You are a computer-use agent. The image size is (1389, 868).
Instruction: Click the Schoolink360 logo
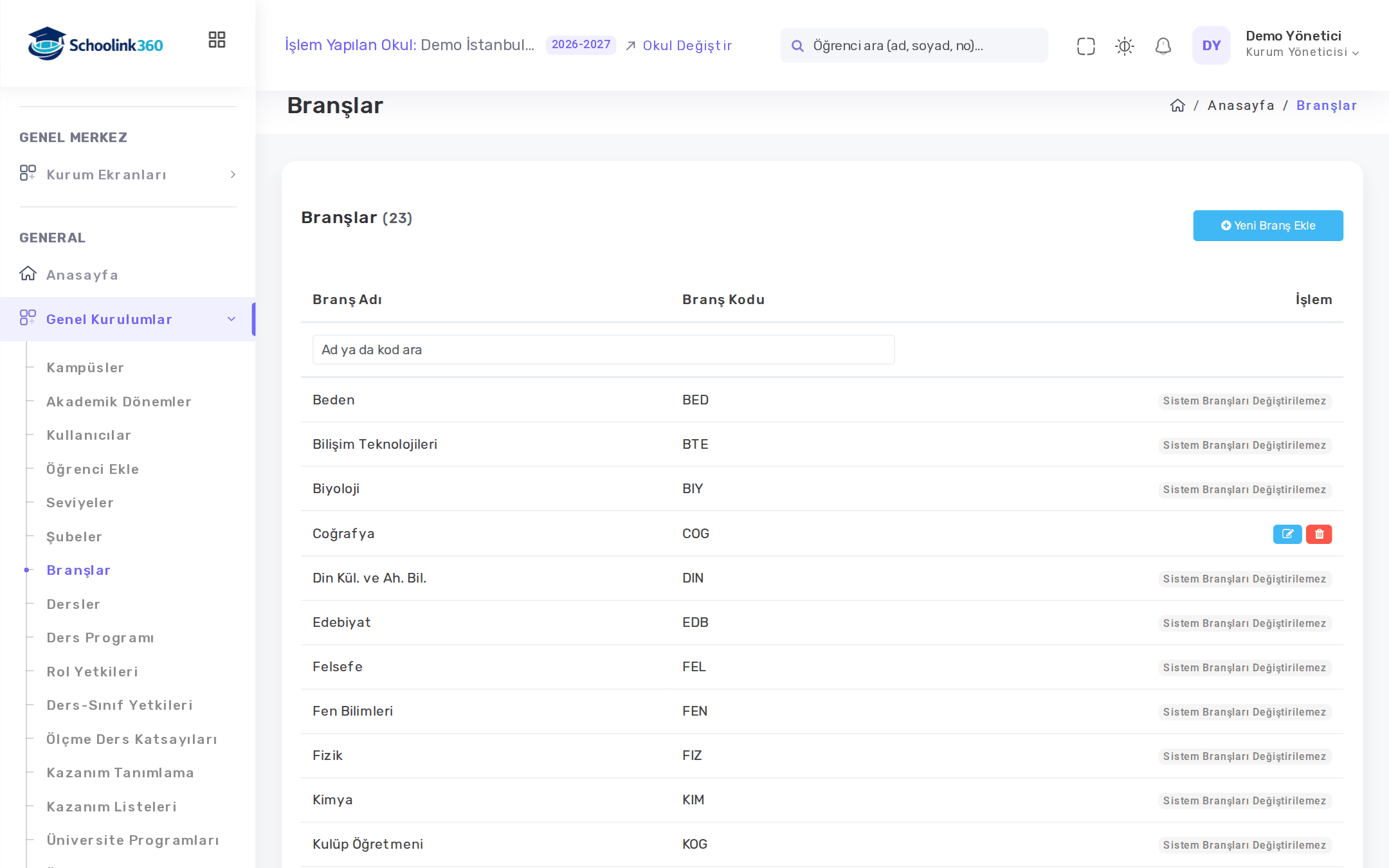pyautogui.click(x=95, y=44)
